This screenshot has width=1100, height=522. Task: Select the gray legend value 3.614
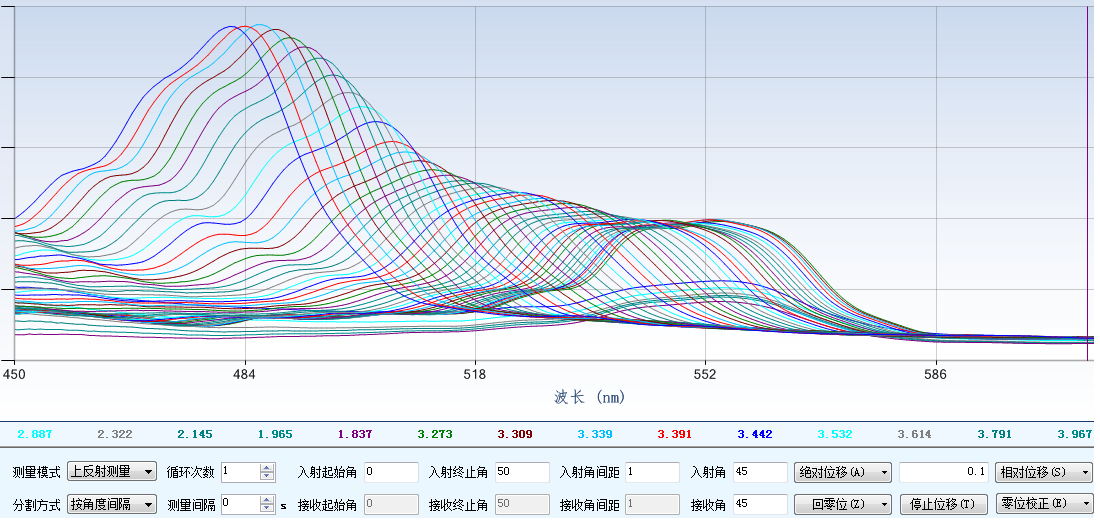[x=914, y=434]
